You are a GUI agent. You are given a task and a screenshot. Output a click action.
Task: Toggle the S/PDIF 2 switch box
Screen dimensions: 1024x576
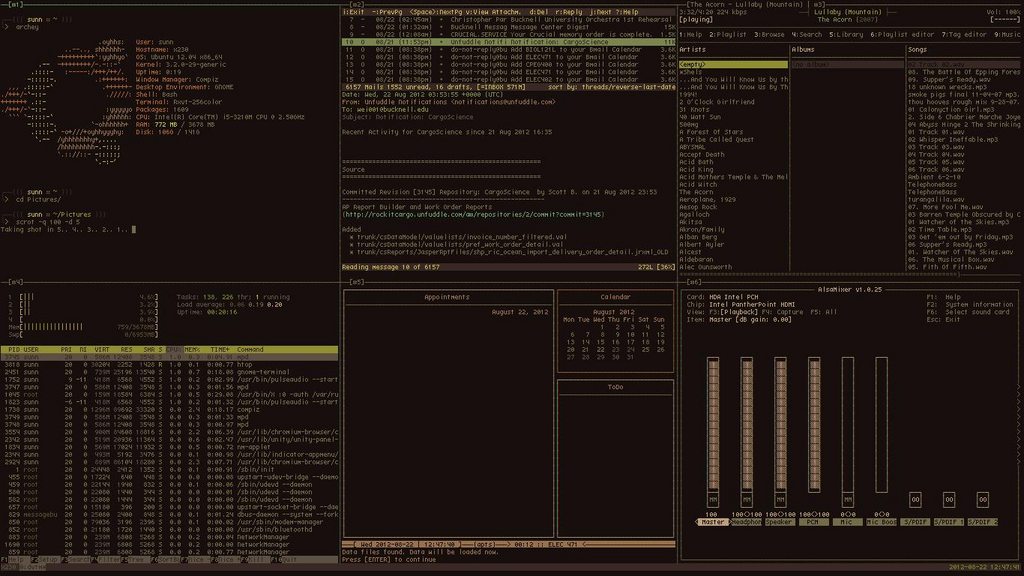point(982,500)
